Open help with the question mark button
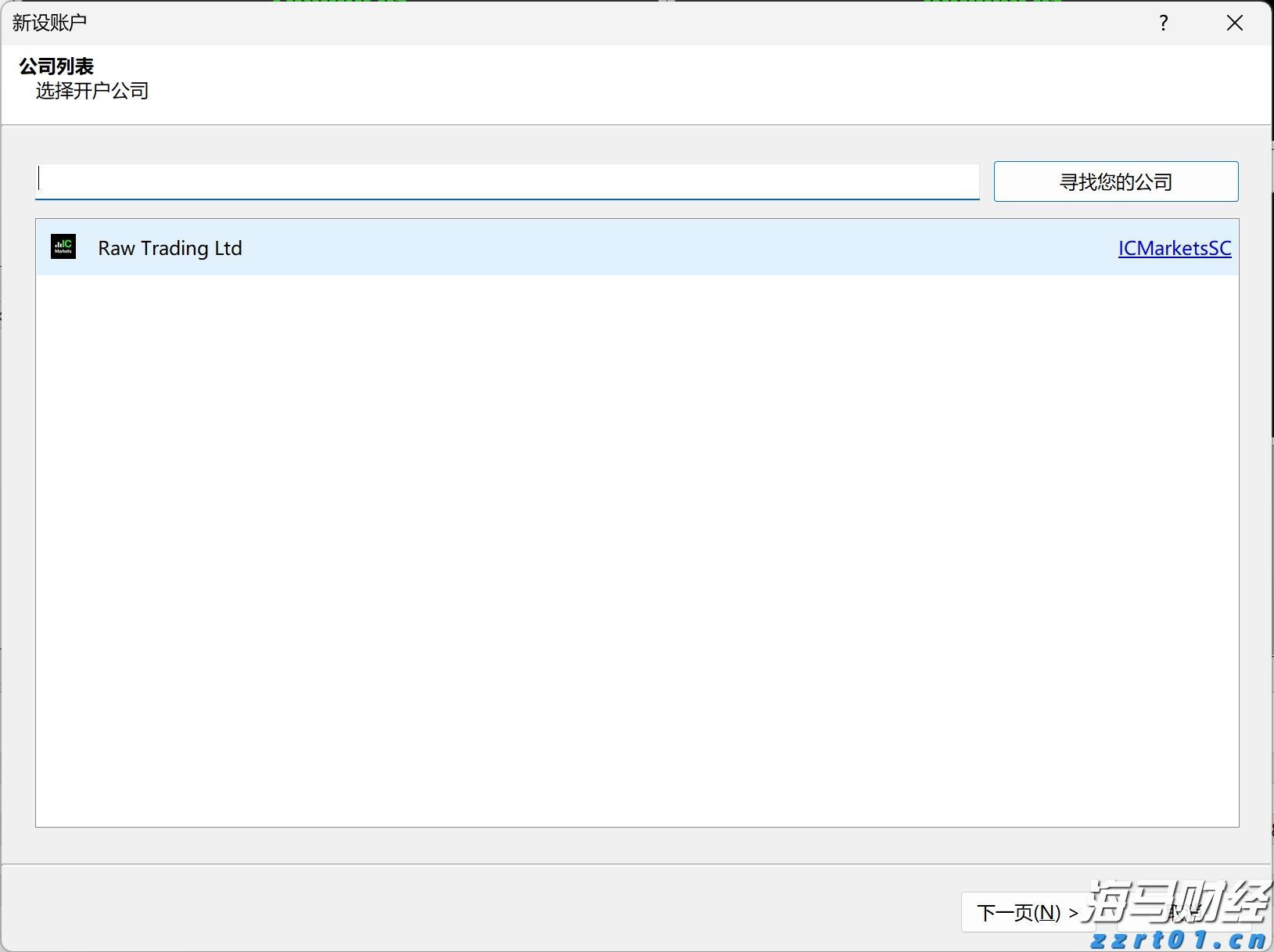 coord(1163,23)
